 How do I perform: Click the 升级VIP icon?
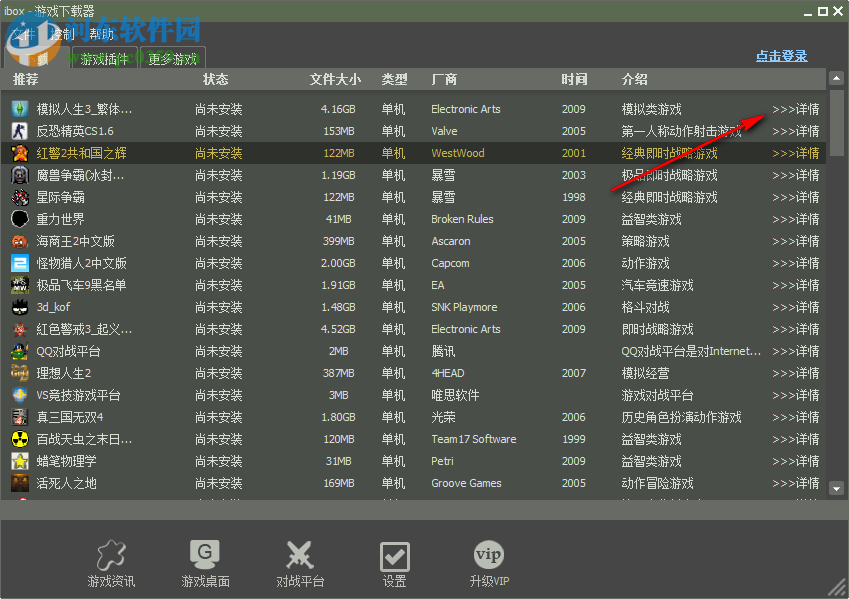tap(489, 553)
